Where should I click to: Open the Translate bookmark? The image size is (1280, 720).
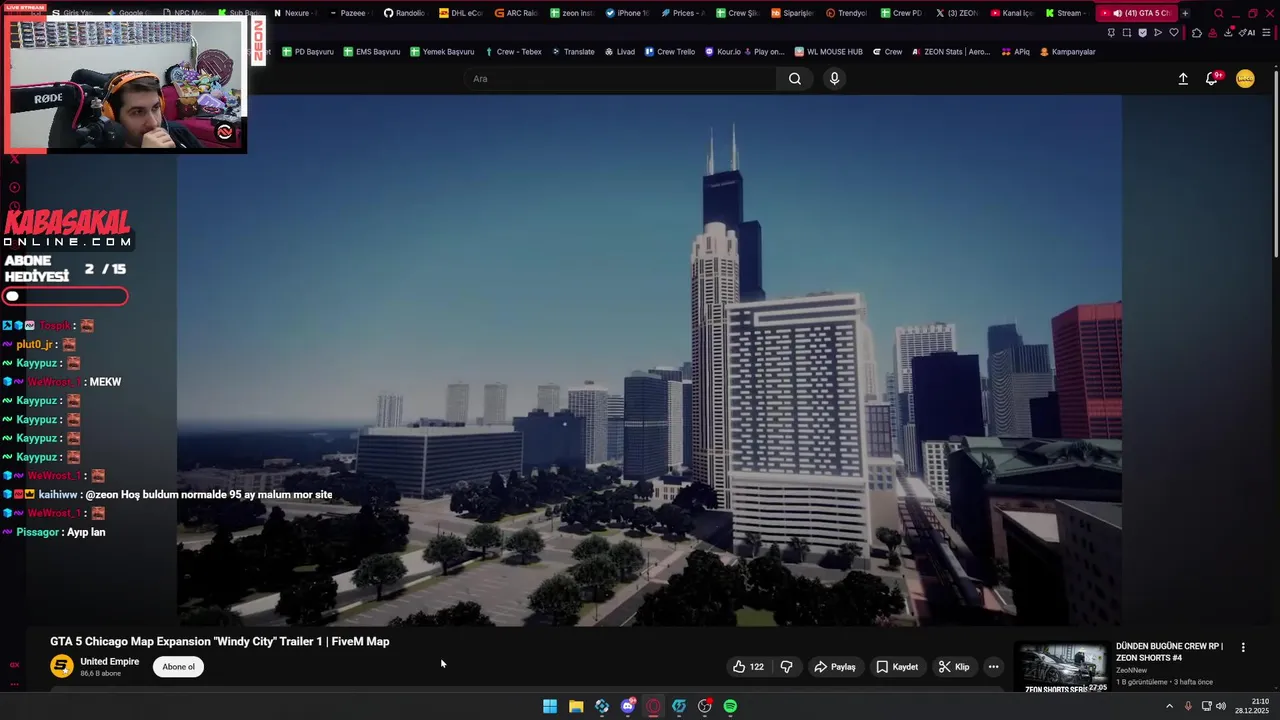click(x=573, y=52)
